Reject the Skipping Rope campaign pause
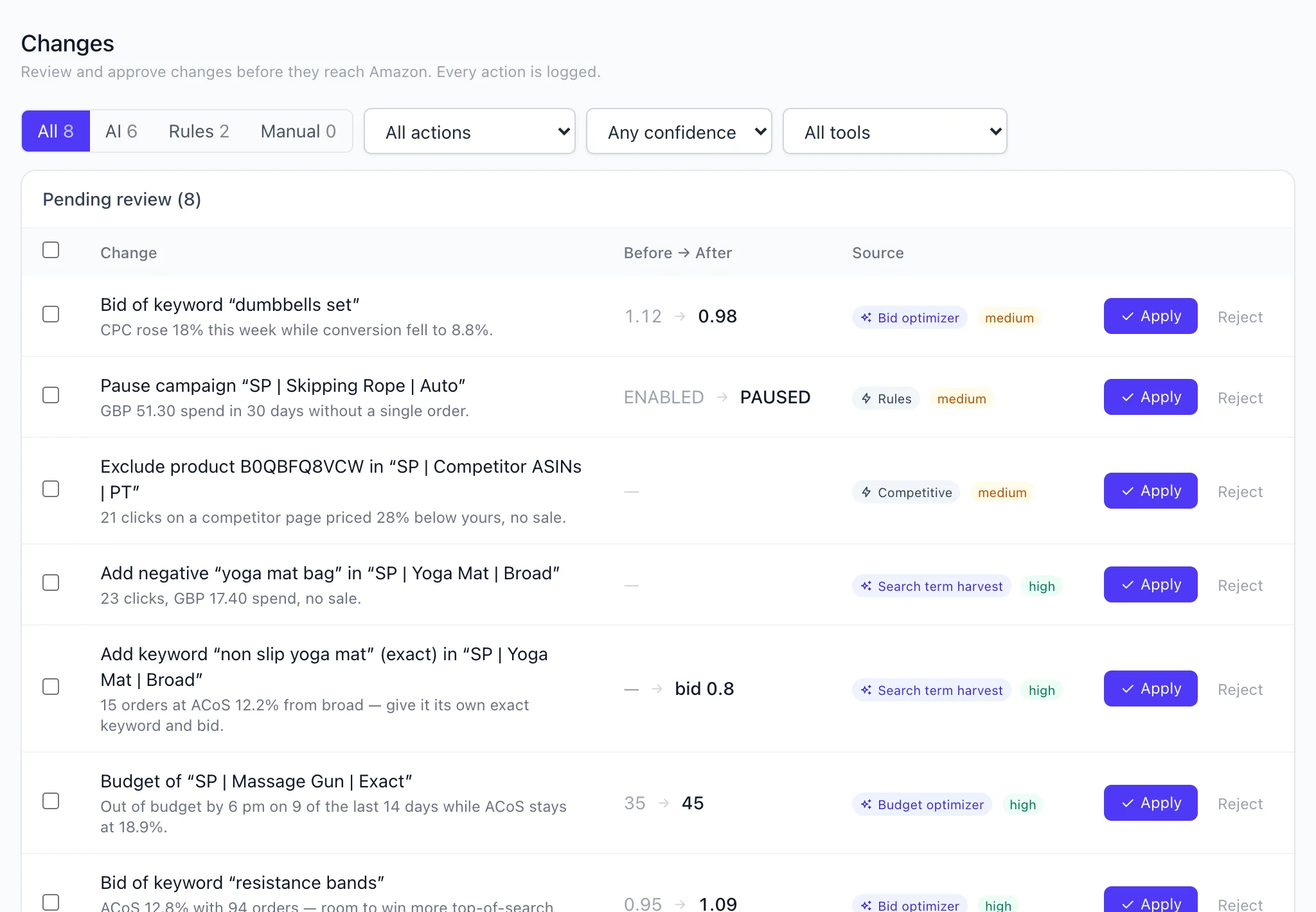The image size is (1316, 912). point(1240,398)
